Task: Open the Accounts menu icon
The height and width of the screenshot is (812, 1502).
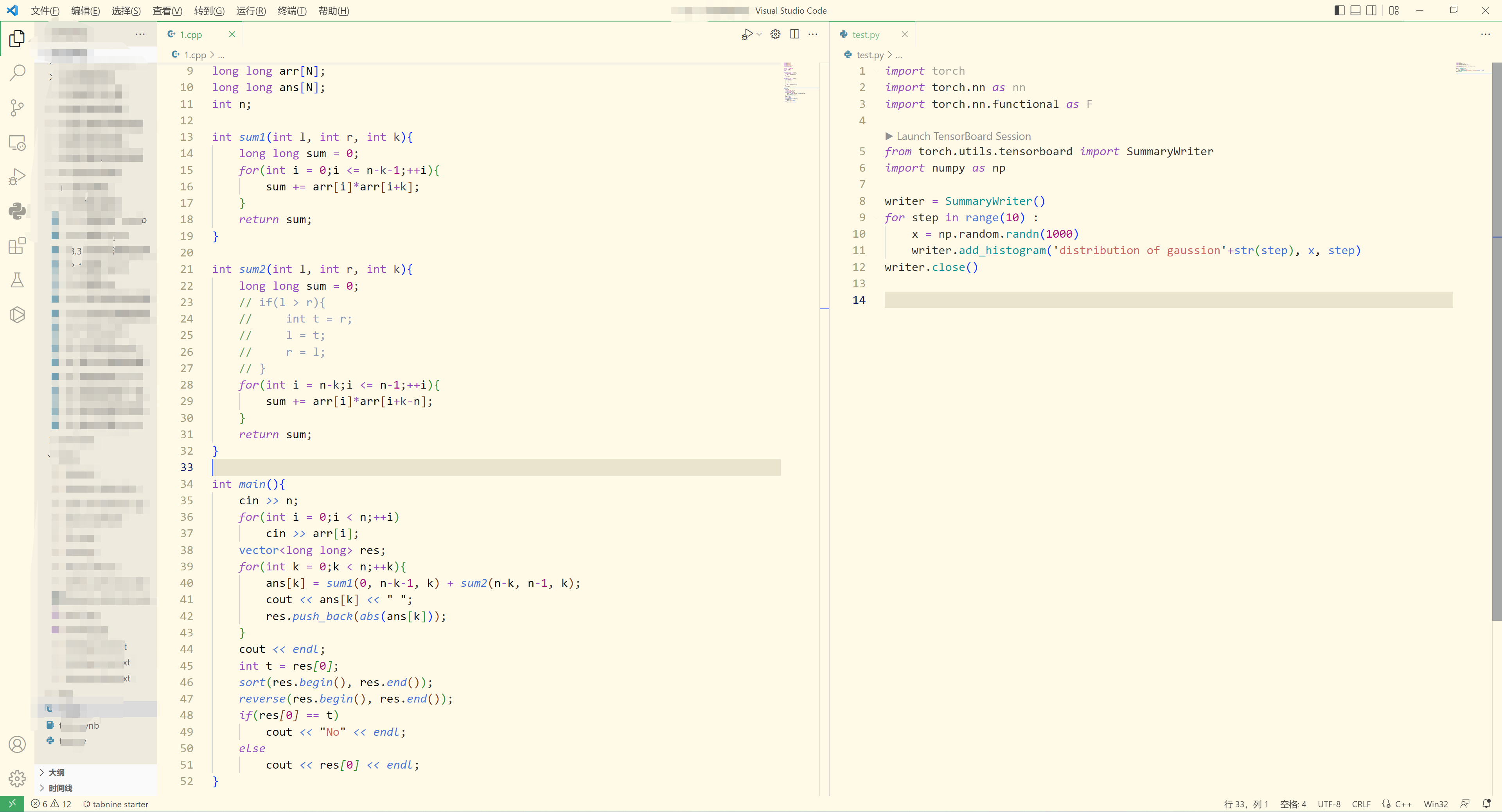Action: click(x=17, y=744)
